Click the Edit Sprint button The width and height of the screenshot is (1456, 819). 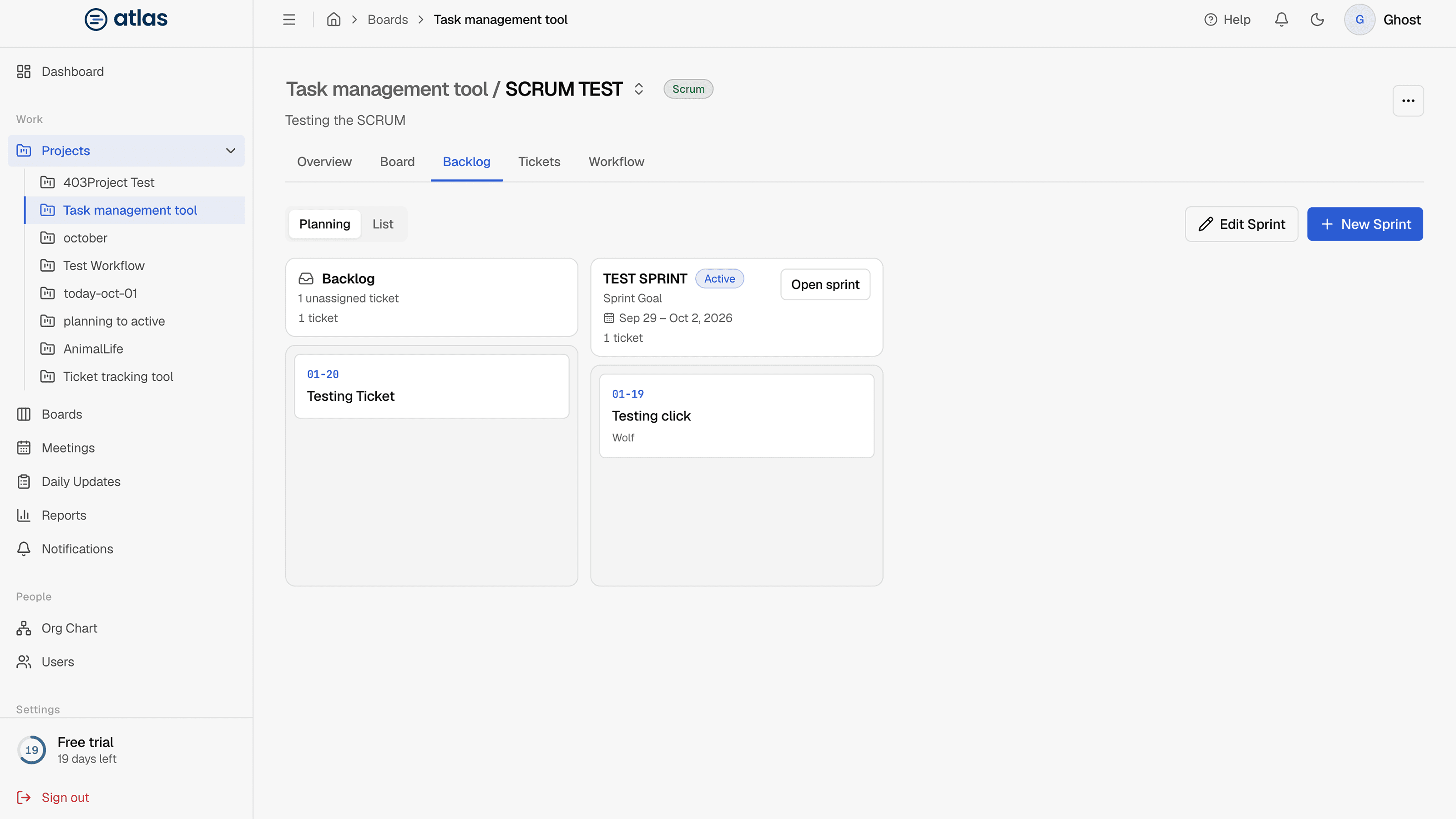pos(1241,224)
